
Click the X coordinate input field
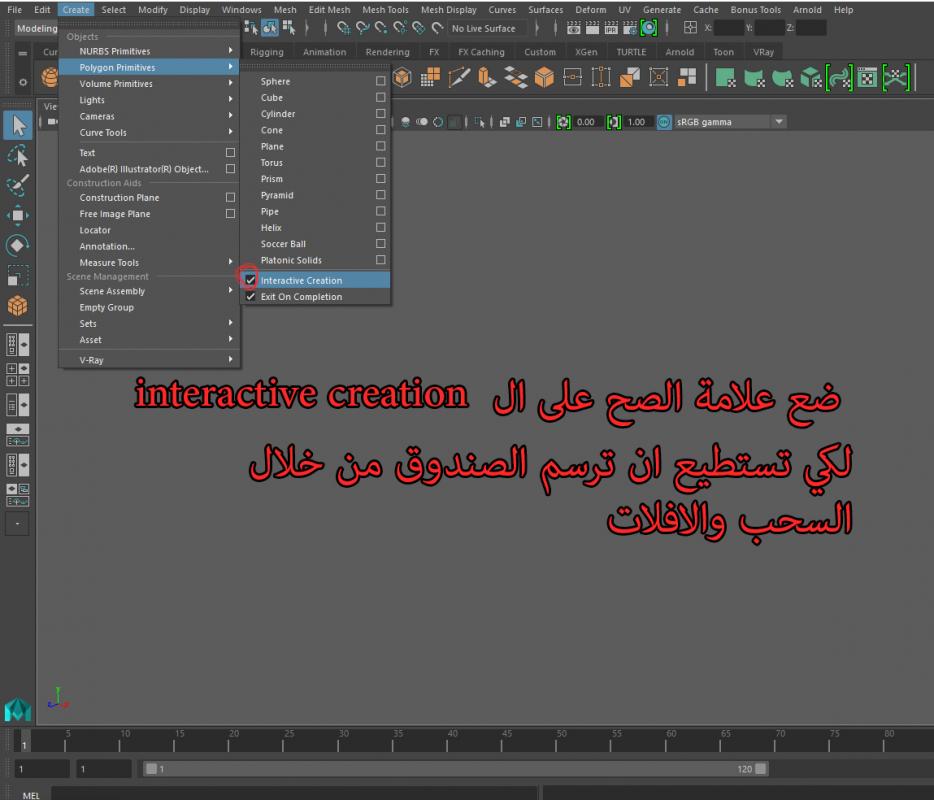point(728,27)
